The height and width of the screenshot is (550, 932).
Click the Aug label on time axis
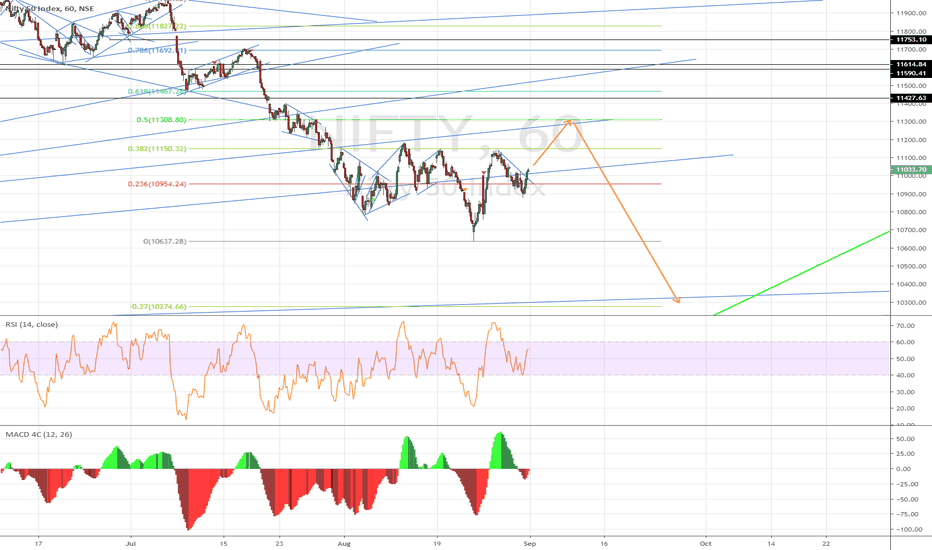pos(344,543)
